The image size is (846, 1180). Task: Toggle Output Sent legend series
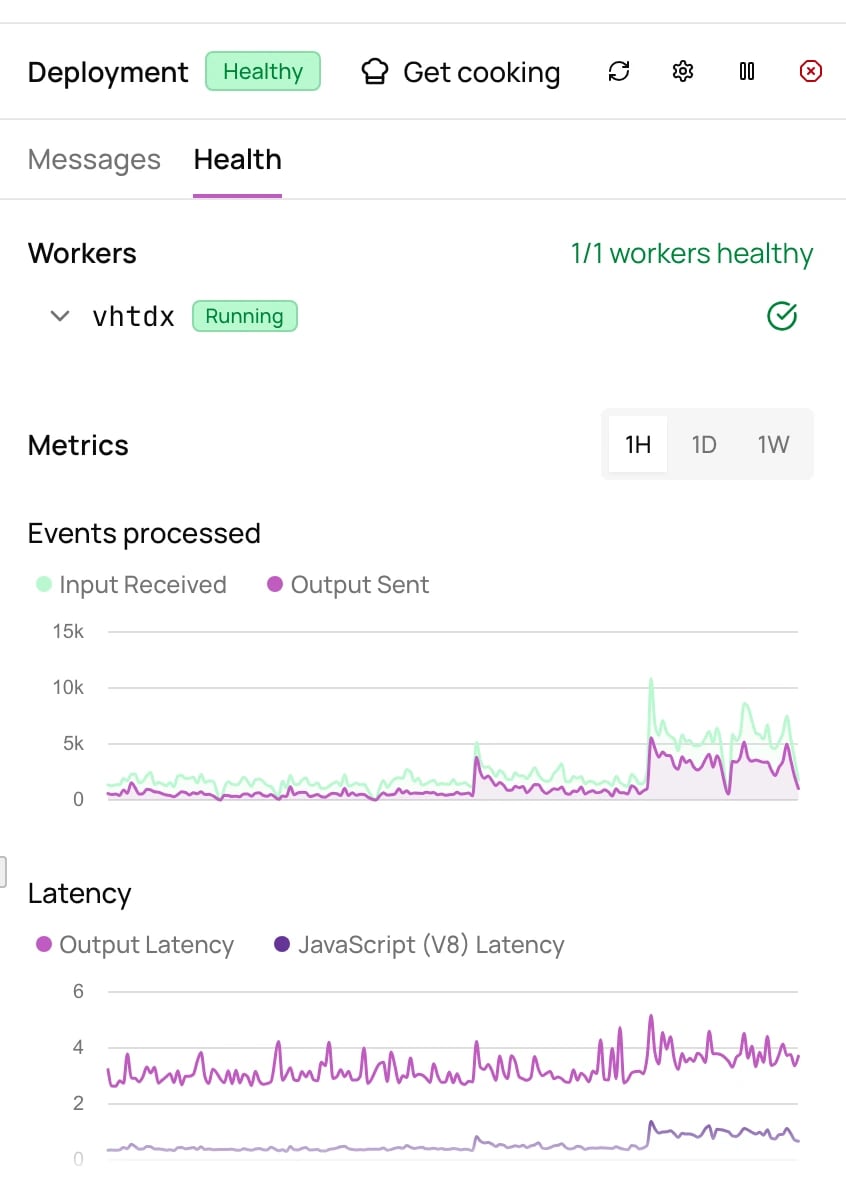tap(348, 585)
